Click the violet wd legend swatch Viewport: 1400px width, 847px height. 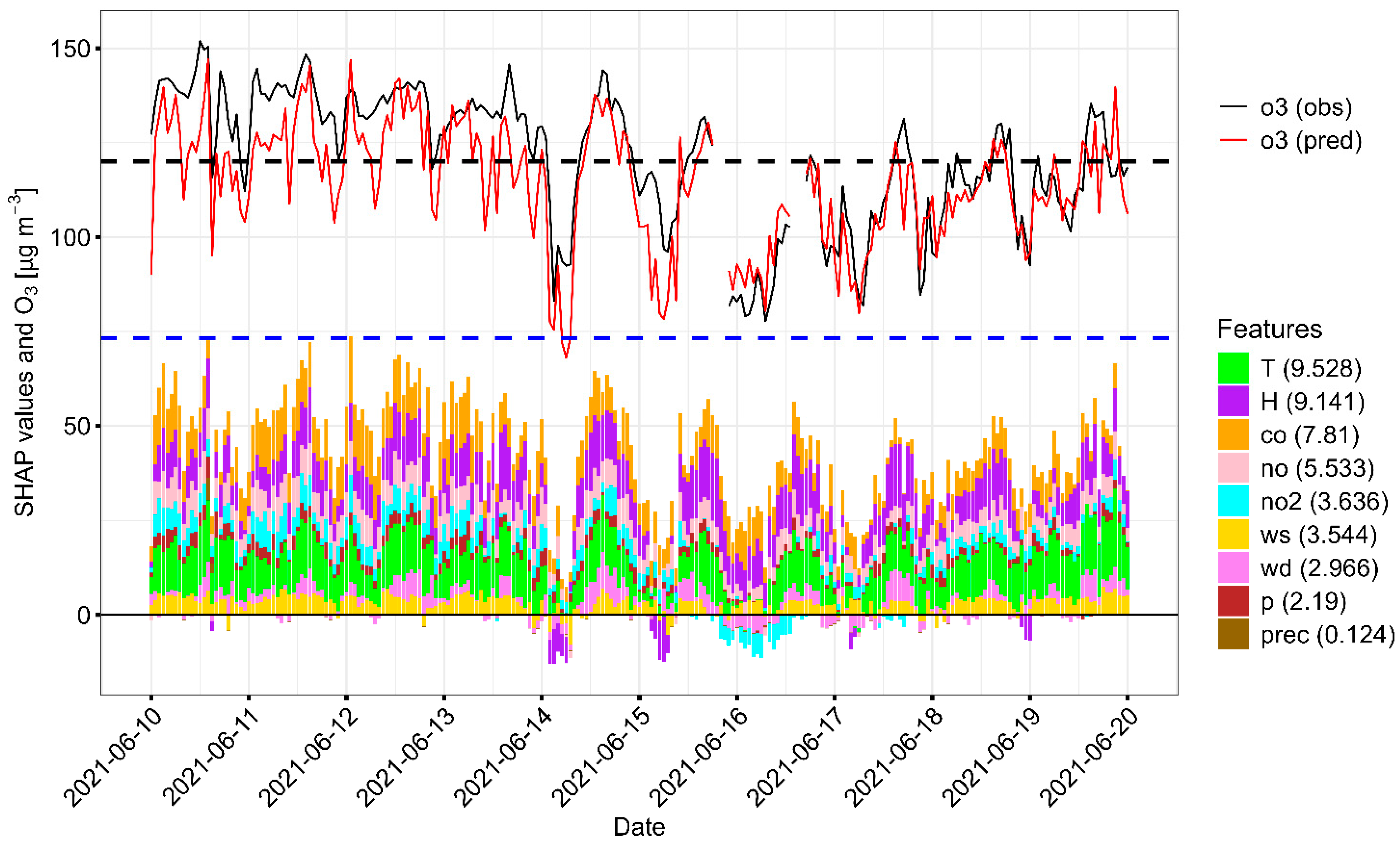pos(1233,568)
